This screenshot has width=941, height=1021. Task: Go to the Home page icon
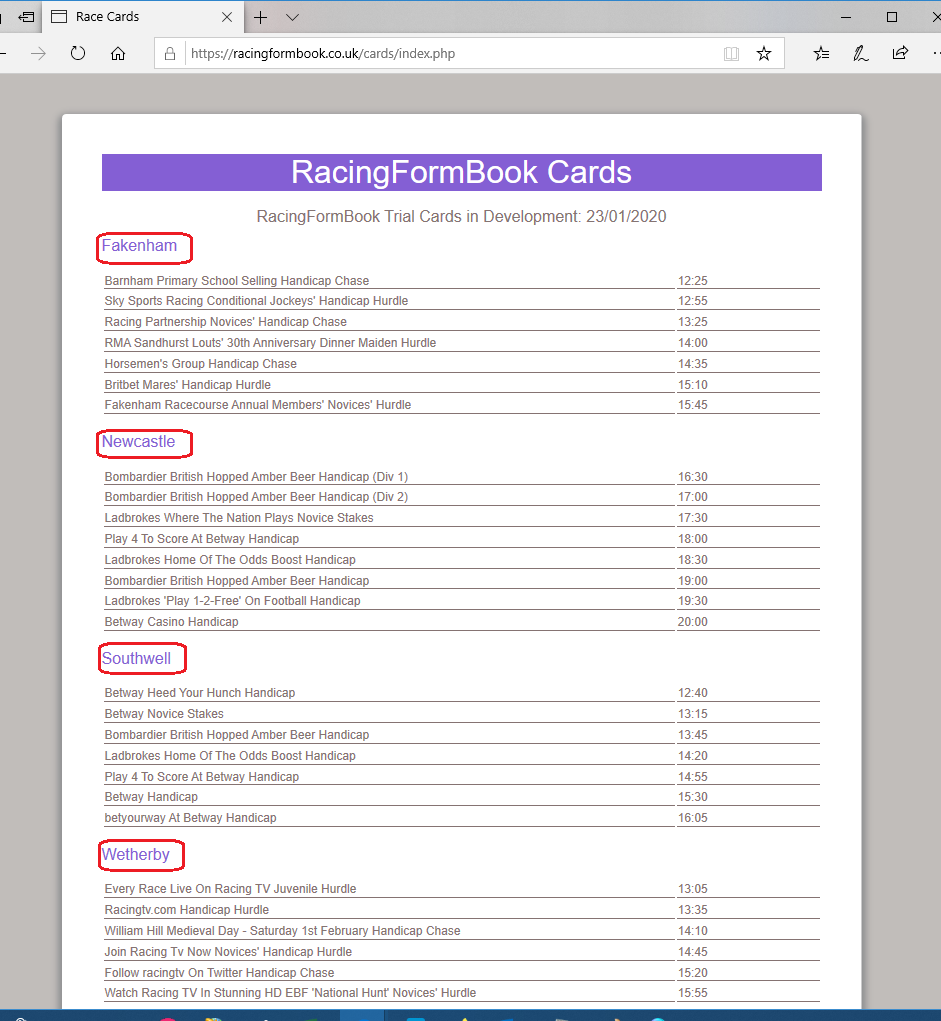(118, 53)
